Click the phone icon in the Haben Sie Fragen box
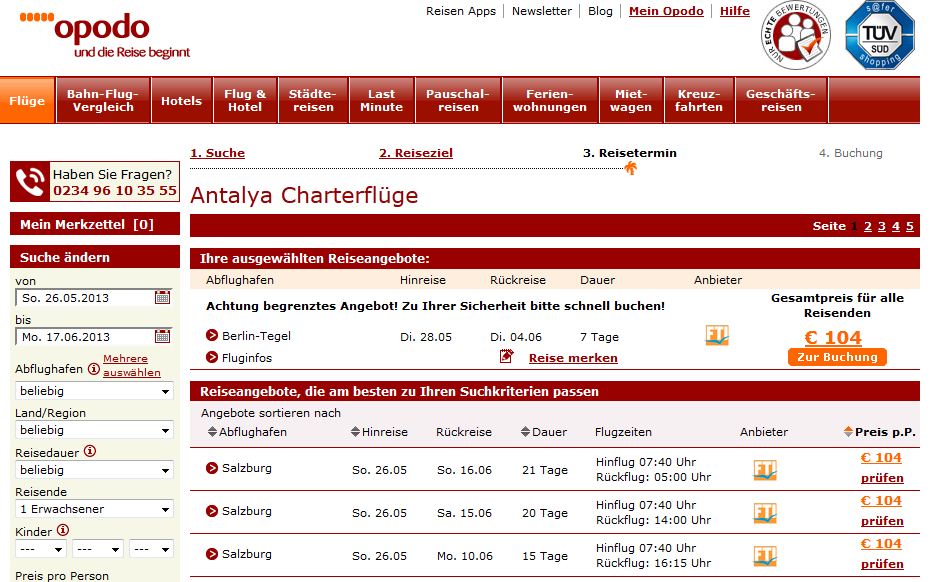This screenshot has width=943, height=582. 30,182
